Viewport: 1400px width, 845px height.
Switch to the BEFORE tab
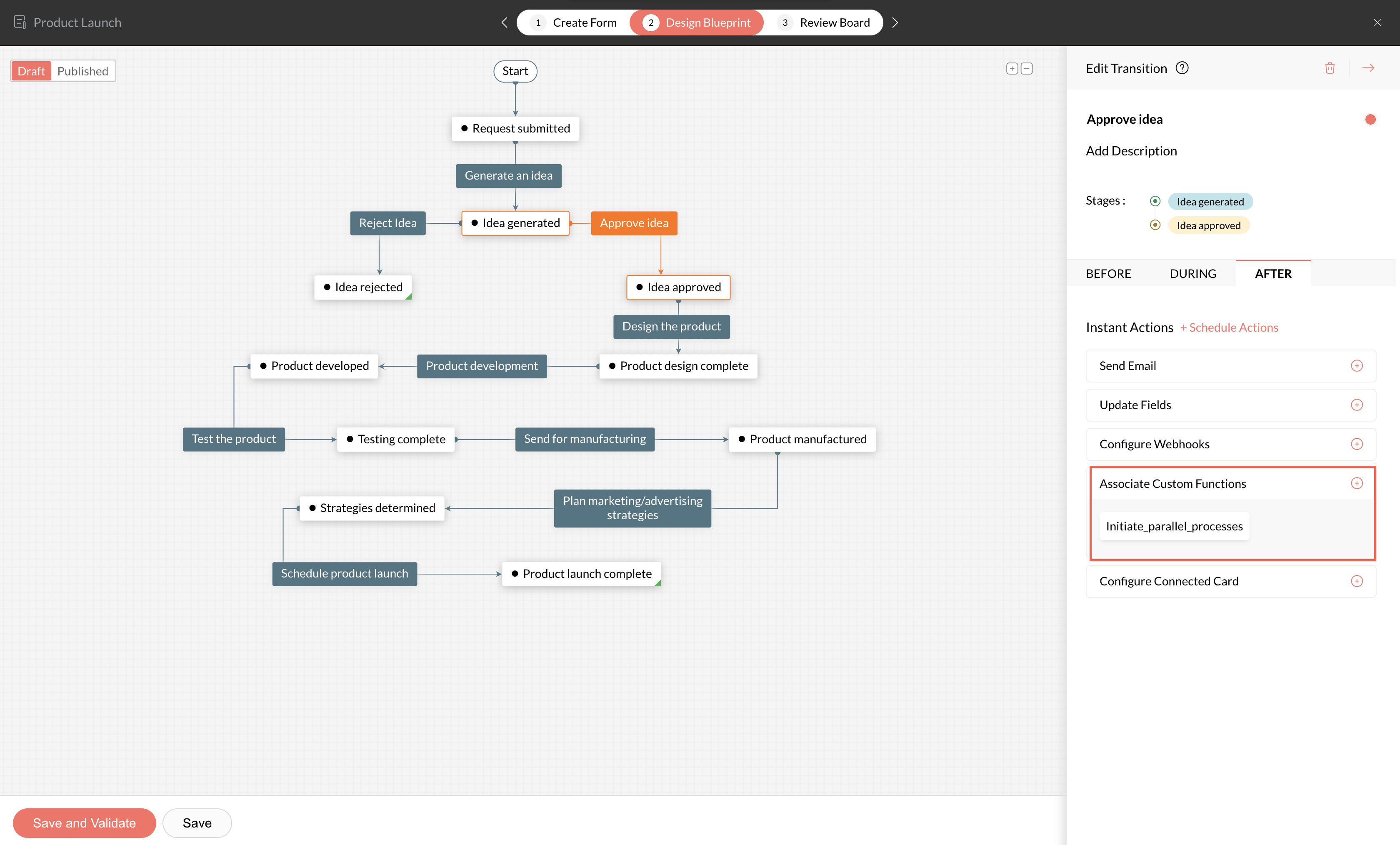1108,274
